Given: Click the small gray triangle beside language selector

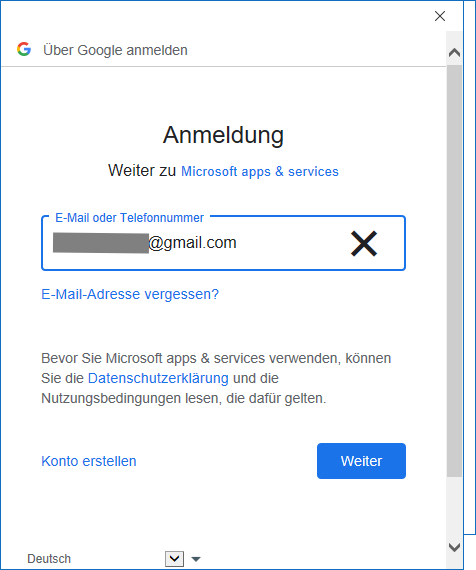Looking at the screenshot, I should tap(196, 559).
